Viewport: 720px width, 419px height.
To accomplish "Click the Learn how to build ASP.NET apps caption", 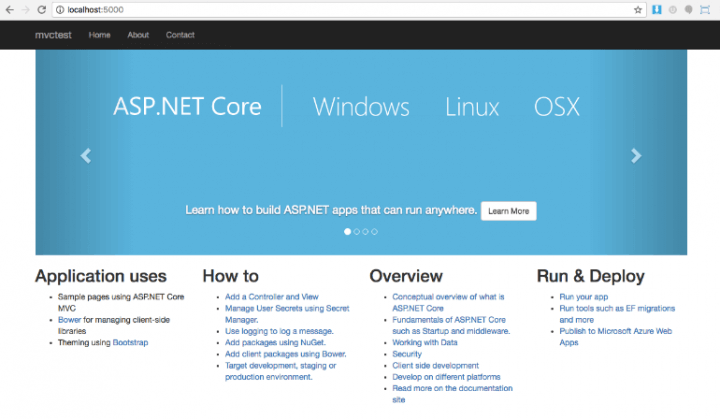I will (331, 210).
